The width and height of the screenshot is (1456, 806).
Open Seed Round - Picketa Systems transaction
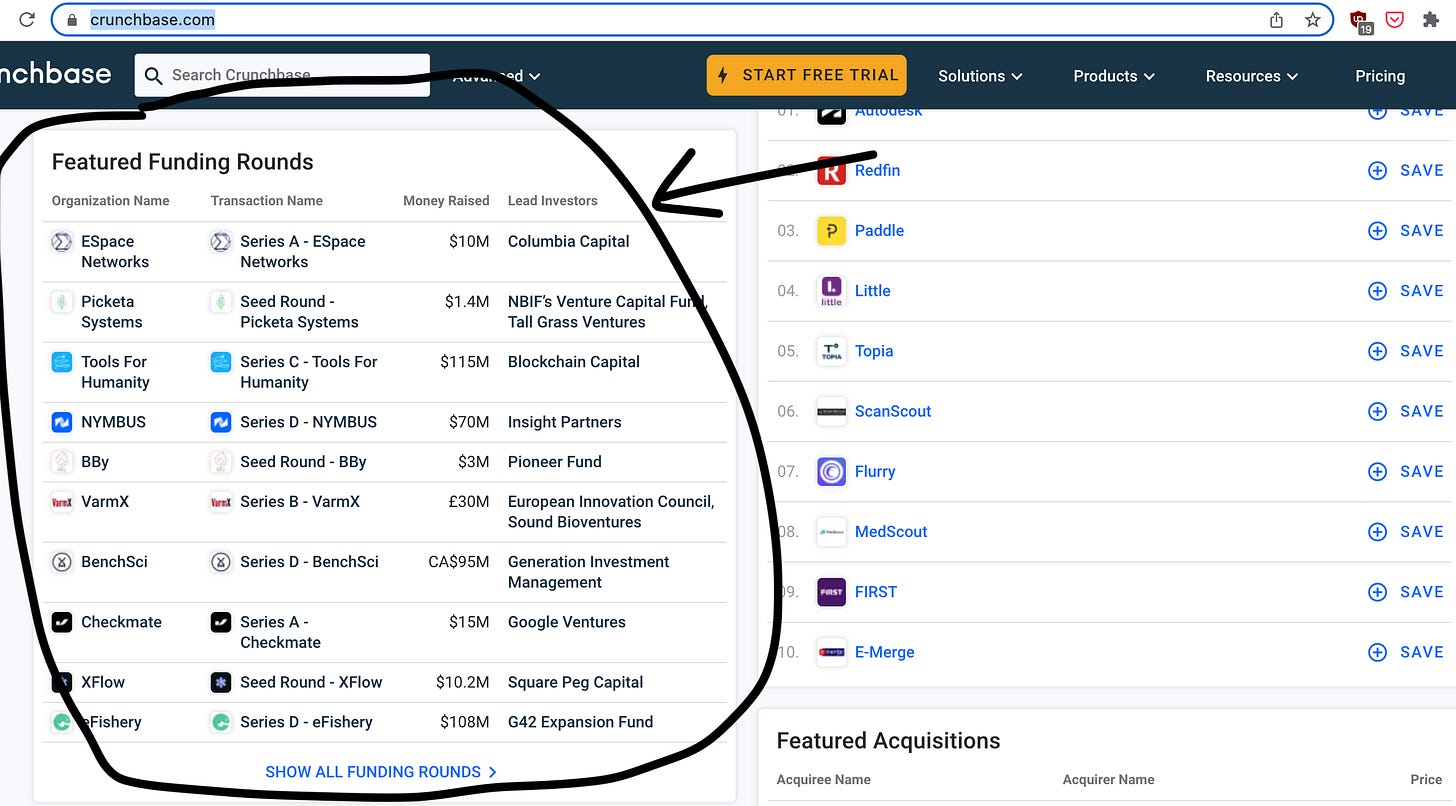pos(299,312)
